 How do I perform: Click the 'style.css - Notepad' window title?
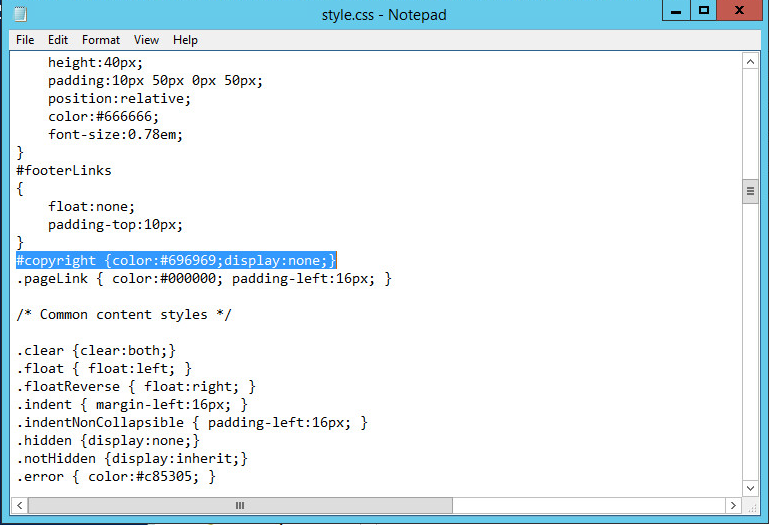tap(384, 15)
